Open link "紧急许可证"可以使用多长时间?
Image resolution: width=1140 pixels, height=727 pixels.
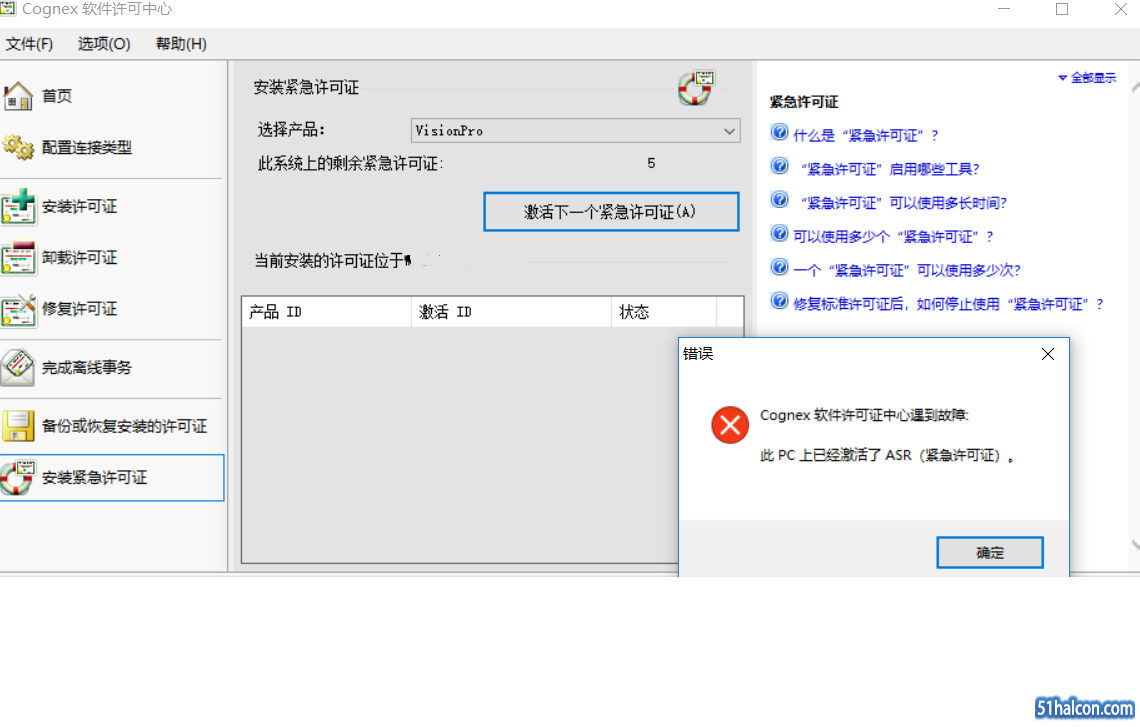pos(904,203)
